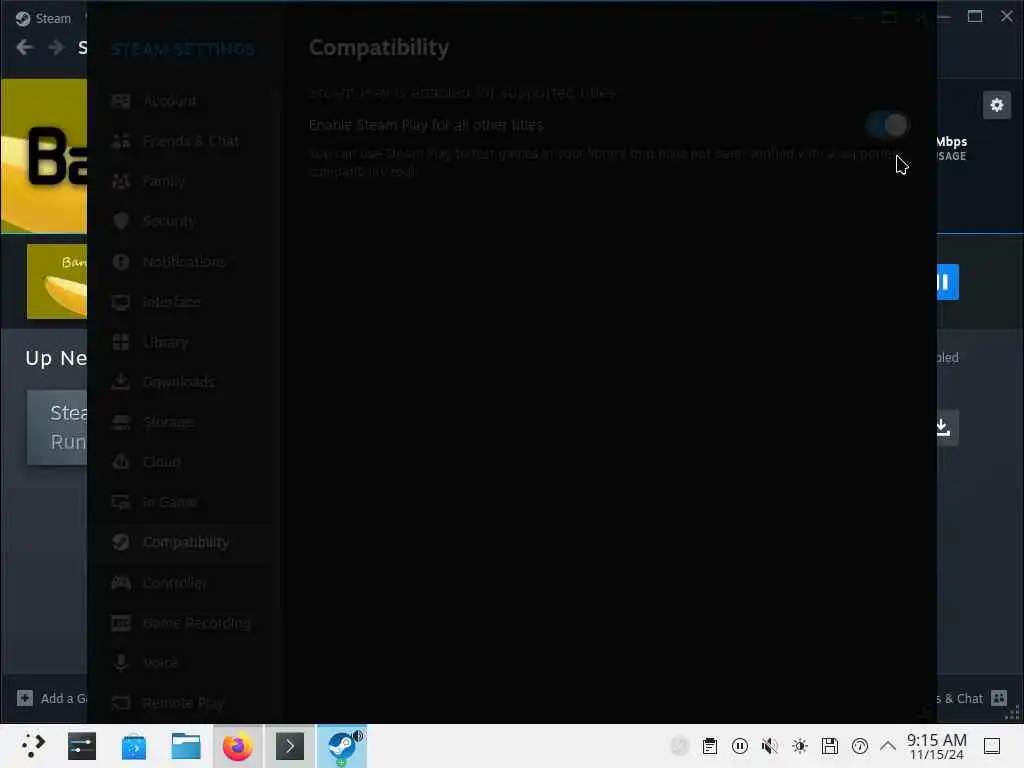Open Storage settings category
The height and width of the screenshot is (768, 1024).
(x=184, y=423)
